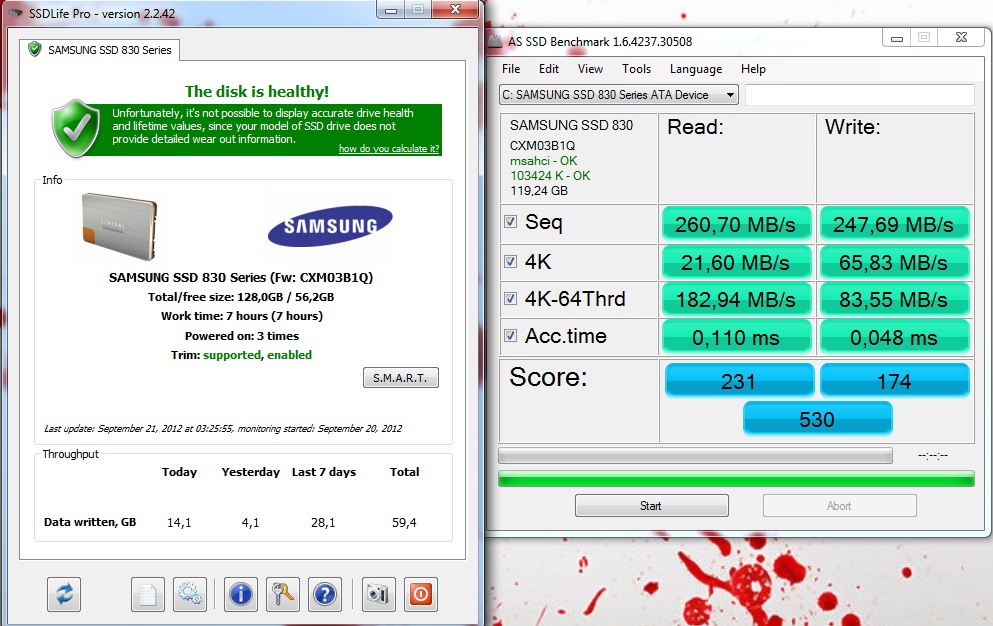
Task: Open the Tools menu in AS SSD
Action: 636,68
